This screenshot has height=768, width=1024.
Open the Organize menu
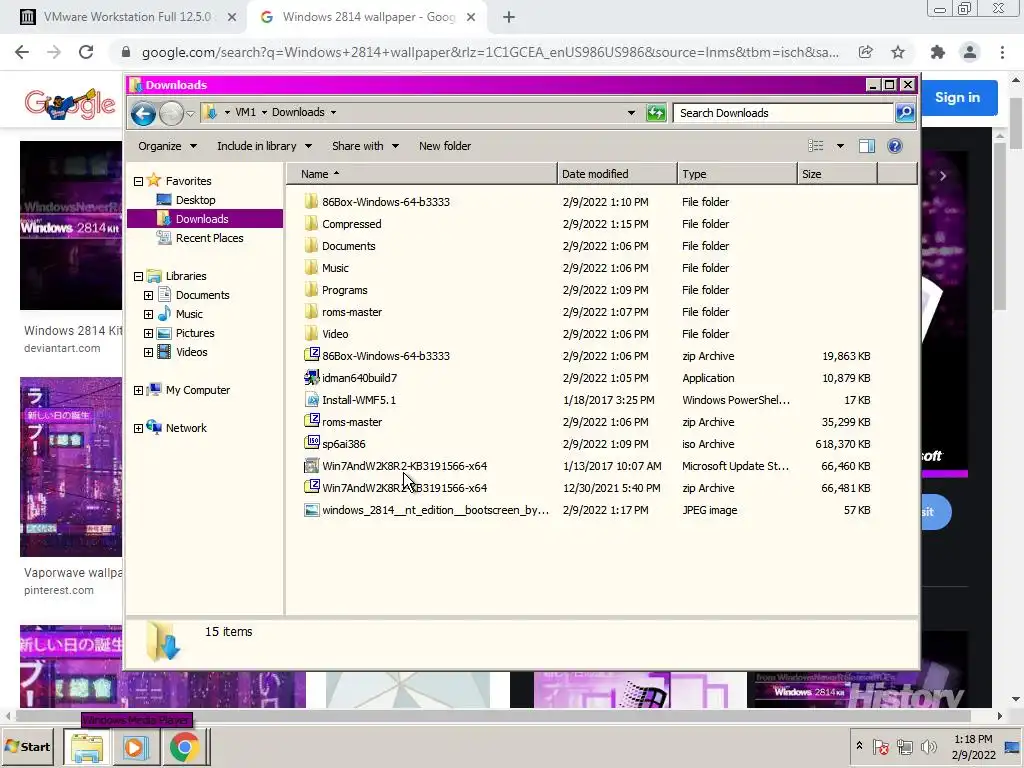click(167, 146)
